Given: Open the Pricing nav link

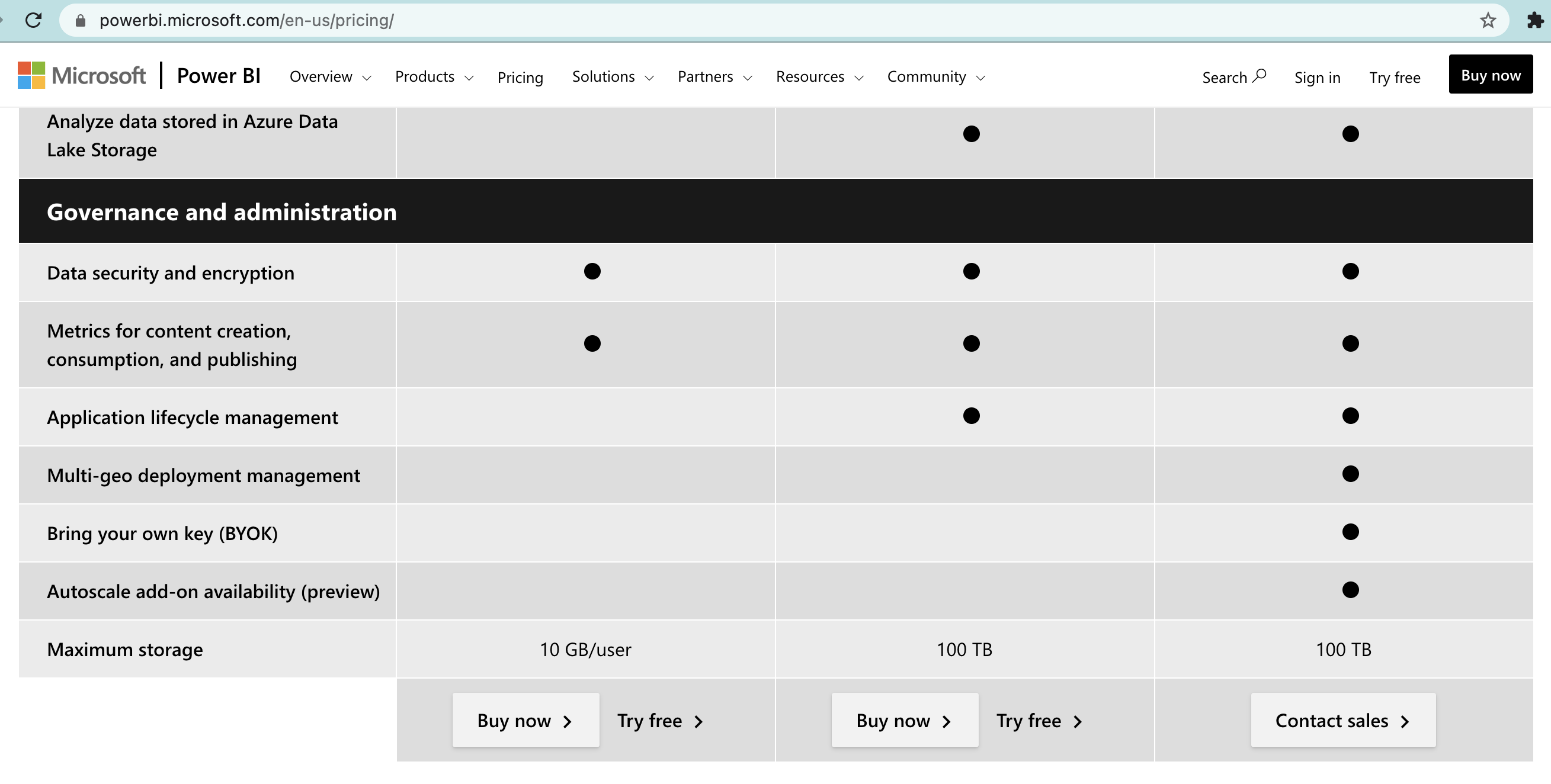Looking at the screenshot, I should pyautogui.click(x=520, y=78).
